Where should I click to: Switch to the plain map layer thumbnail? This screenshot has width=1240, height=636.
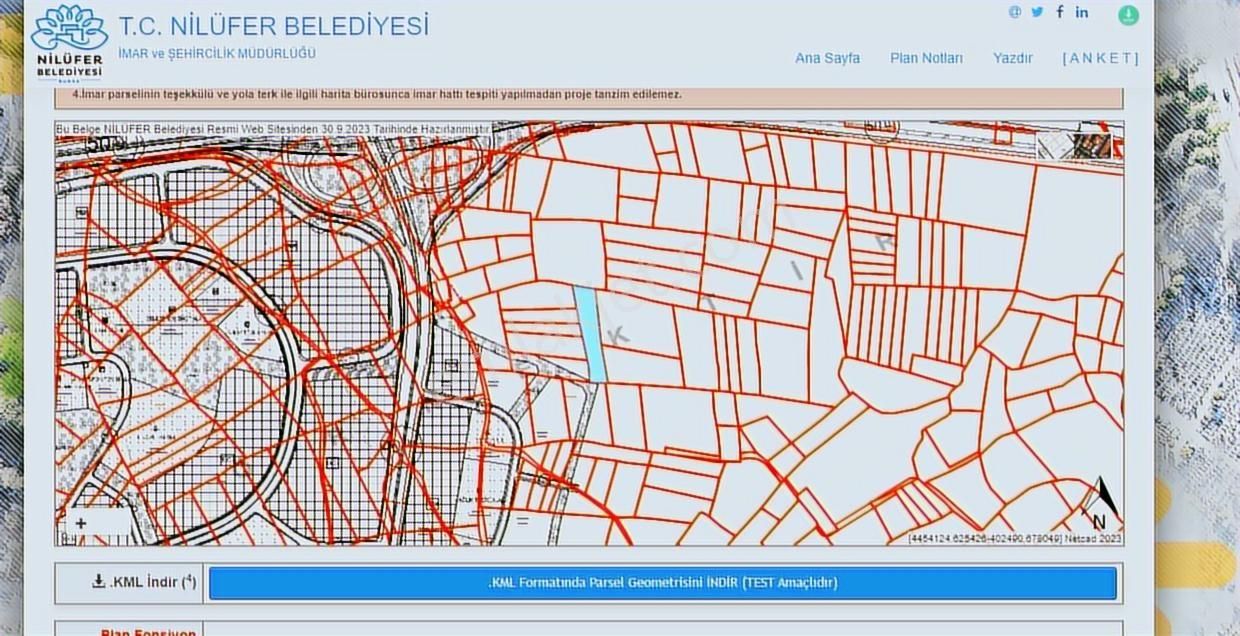(x=1055, y=146)
